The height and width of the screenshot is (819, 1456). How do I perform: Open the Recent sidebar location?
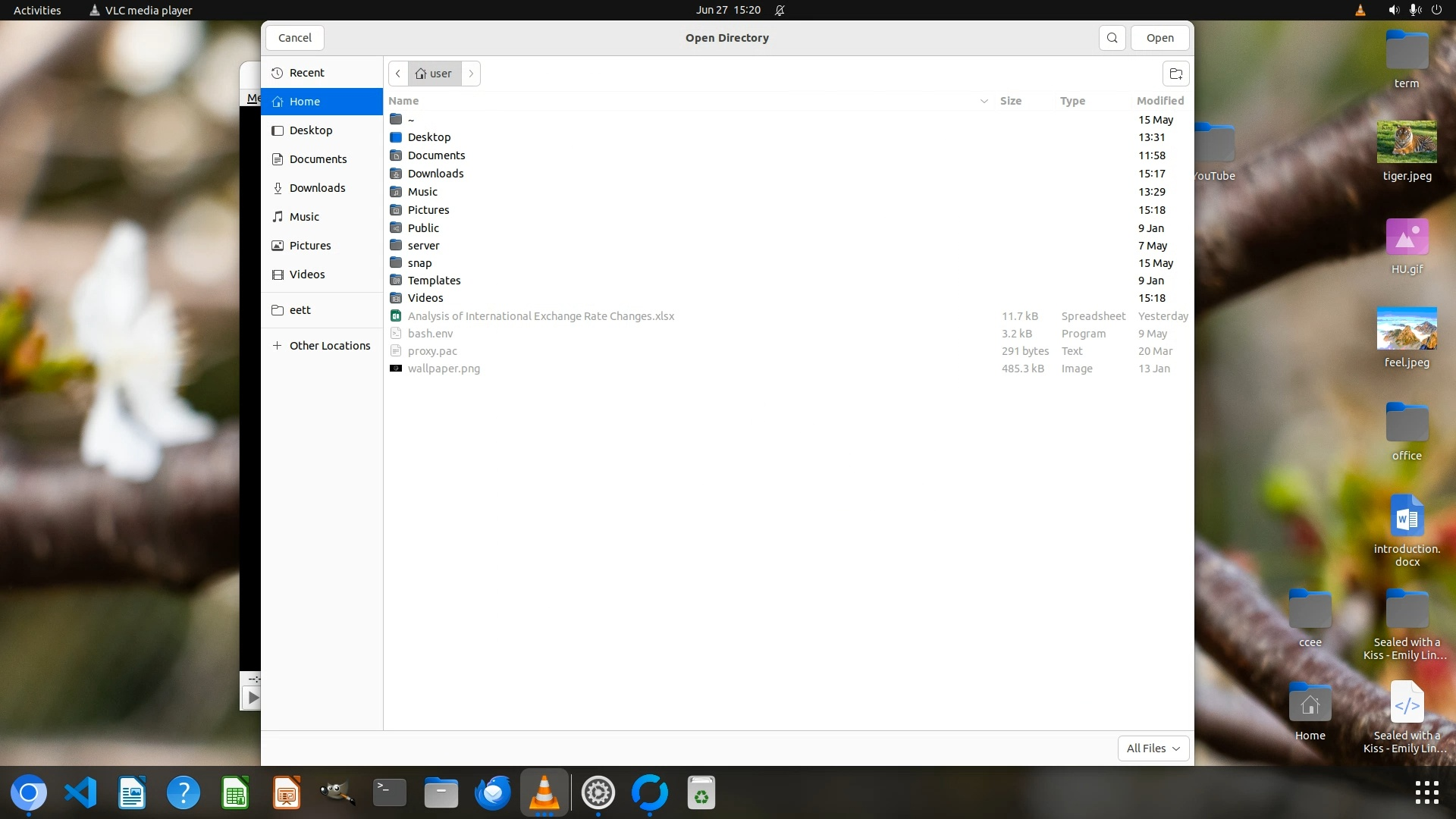click(306, 73)
